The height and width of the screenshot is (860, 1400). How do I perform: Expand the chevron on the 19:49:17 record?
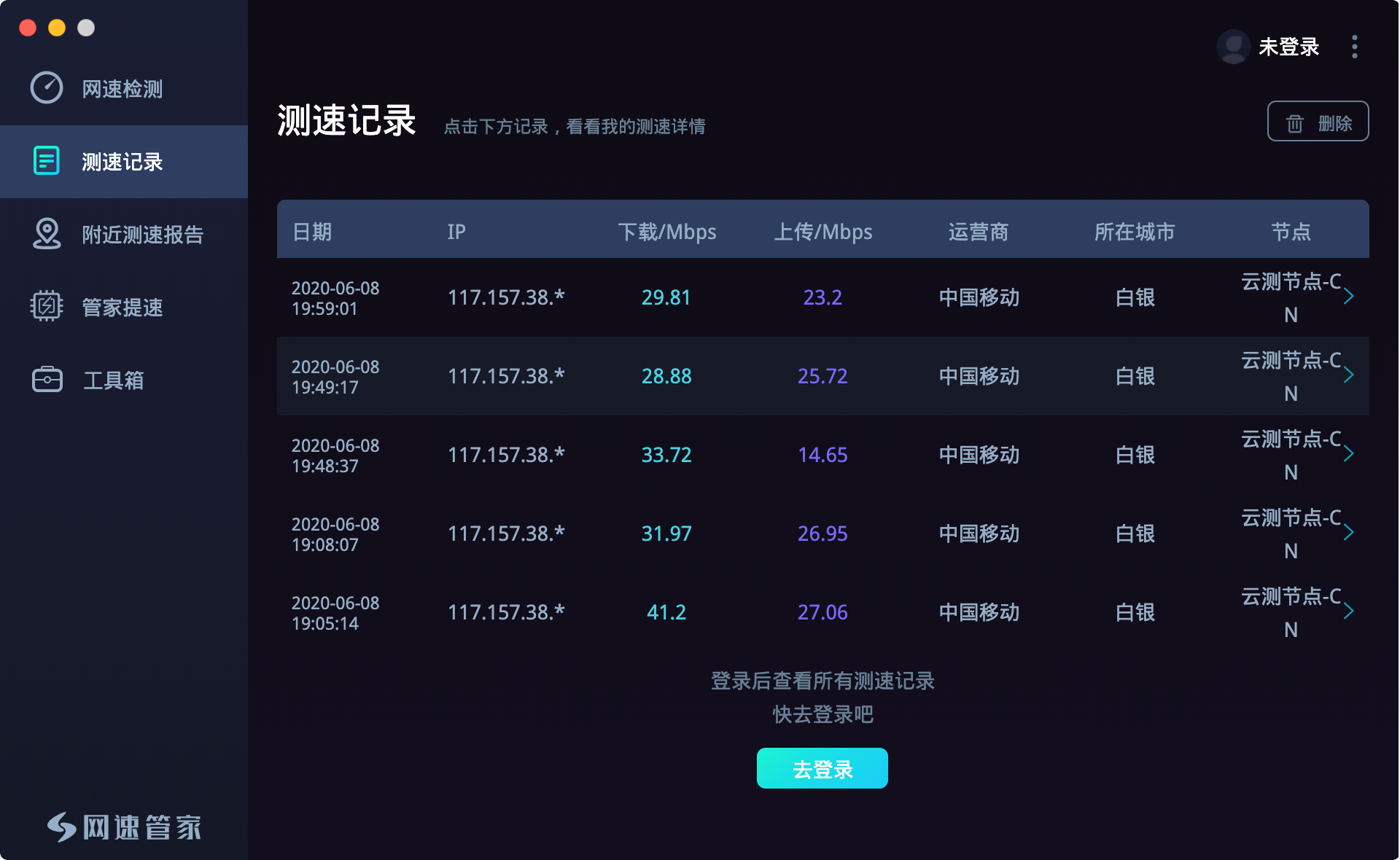click(1350, 376)
